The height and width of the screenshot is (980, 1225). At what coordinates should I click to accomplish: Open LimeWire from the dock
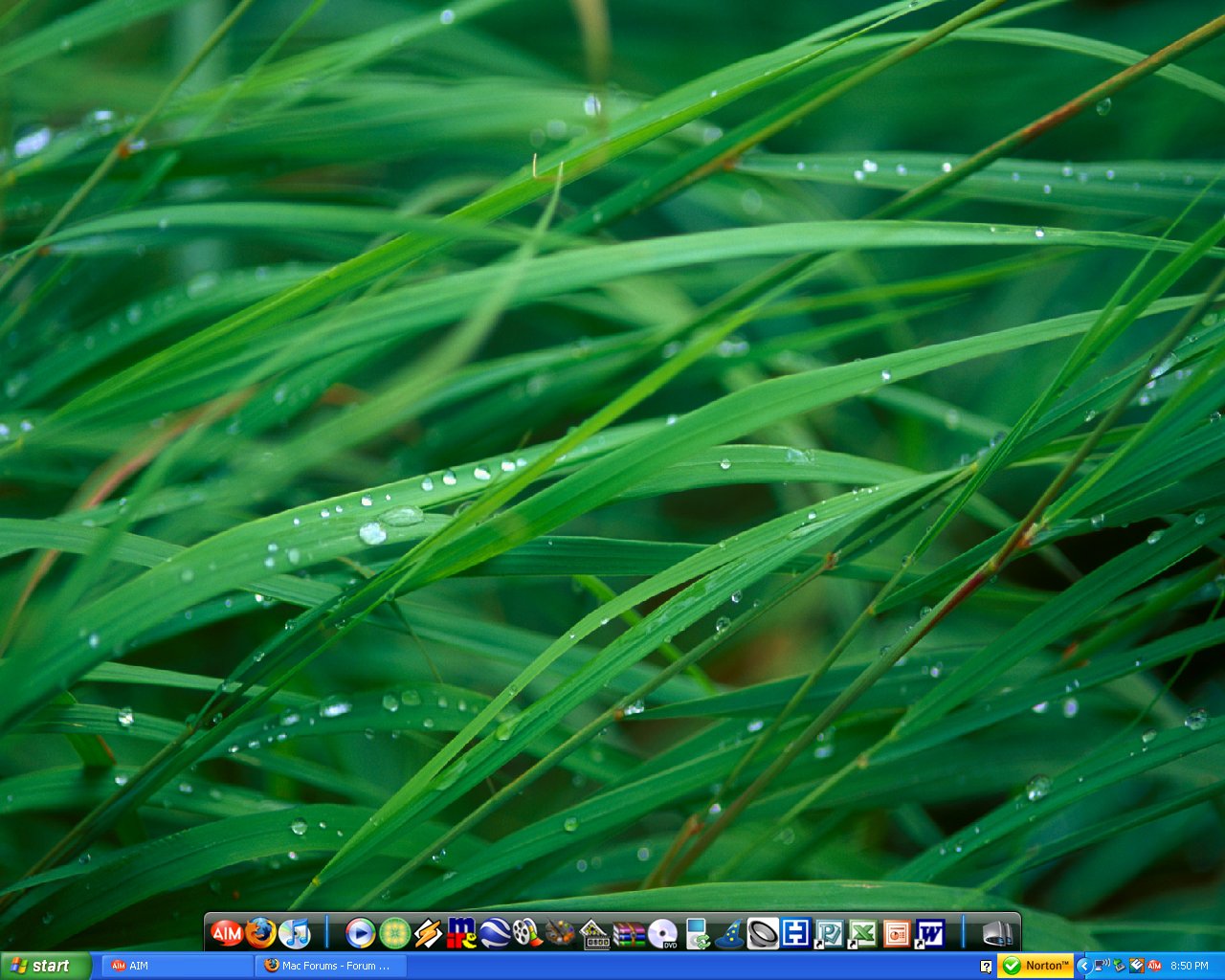(x=394, y=932)
